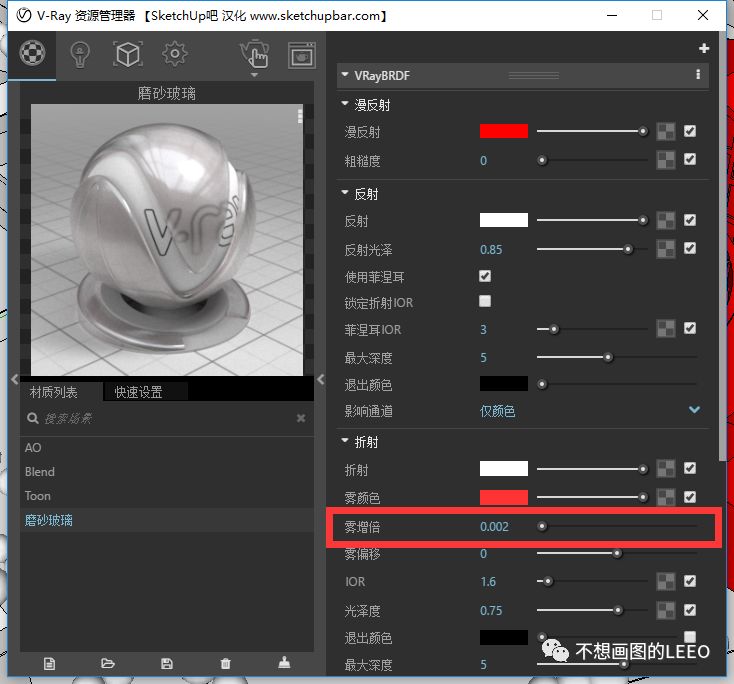The height and width of the screenshot is (684, 734).
Task: Enable 锁定折射IOR checkbox
Action: 485,301
